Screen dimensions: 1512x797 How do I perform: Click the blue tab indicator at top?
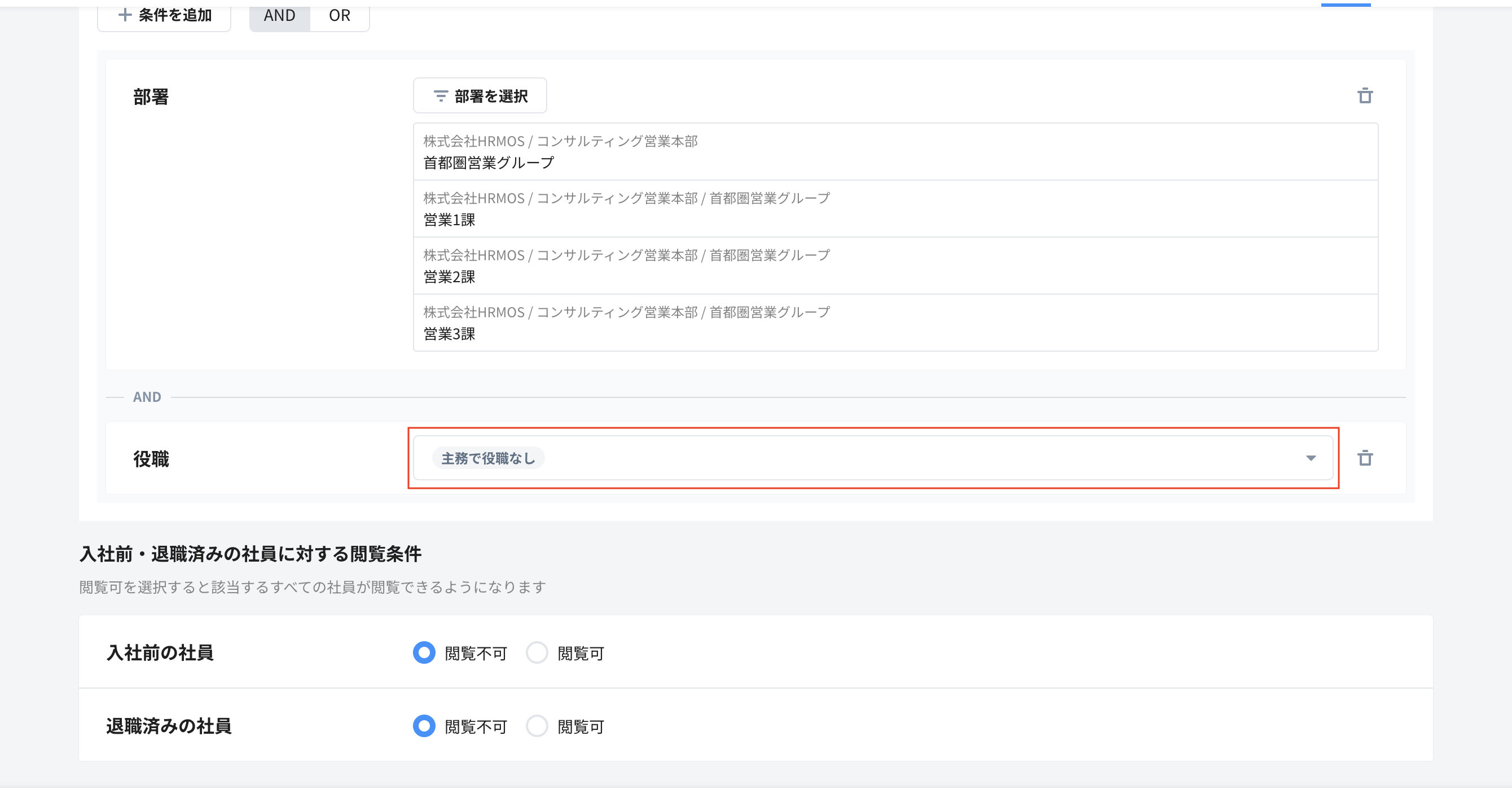click(x=1346, y=4)
